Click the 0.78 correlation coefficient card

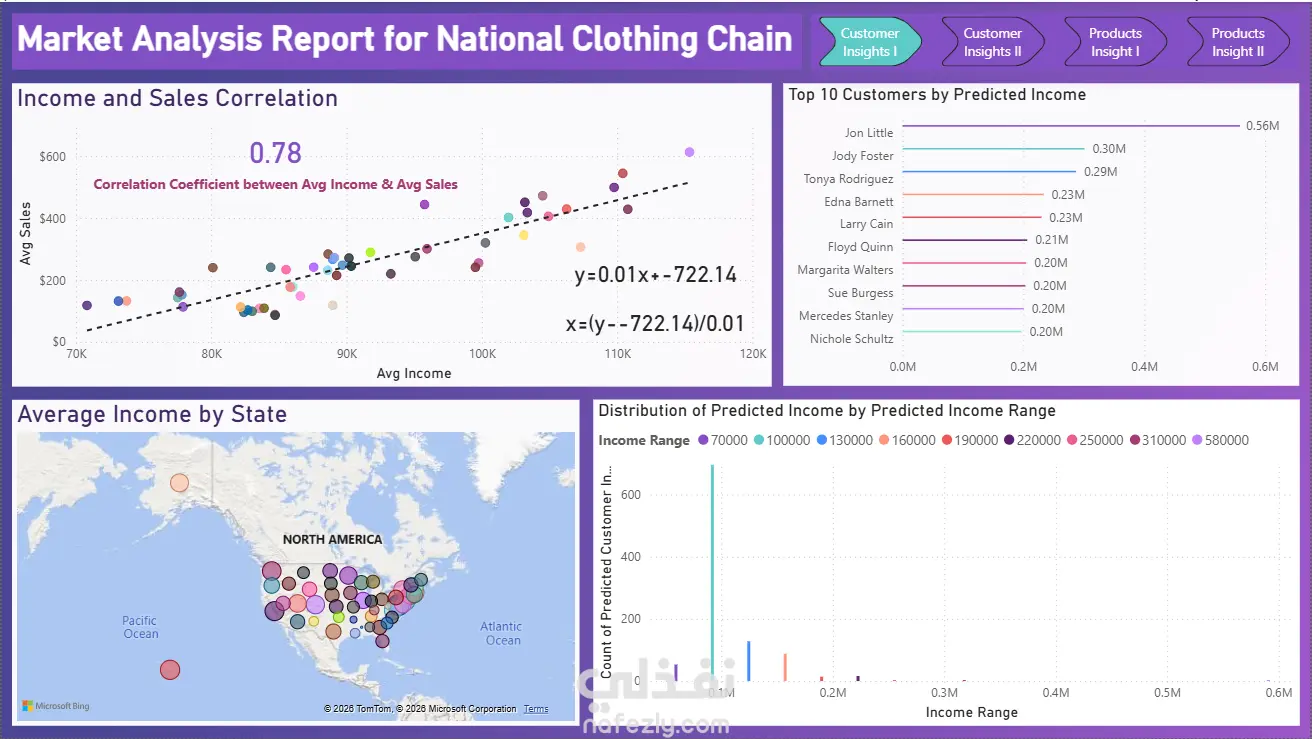(x=275, y=153)
